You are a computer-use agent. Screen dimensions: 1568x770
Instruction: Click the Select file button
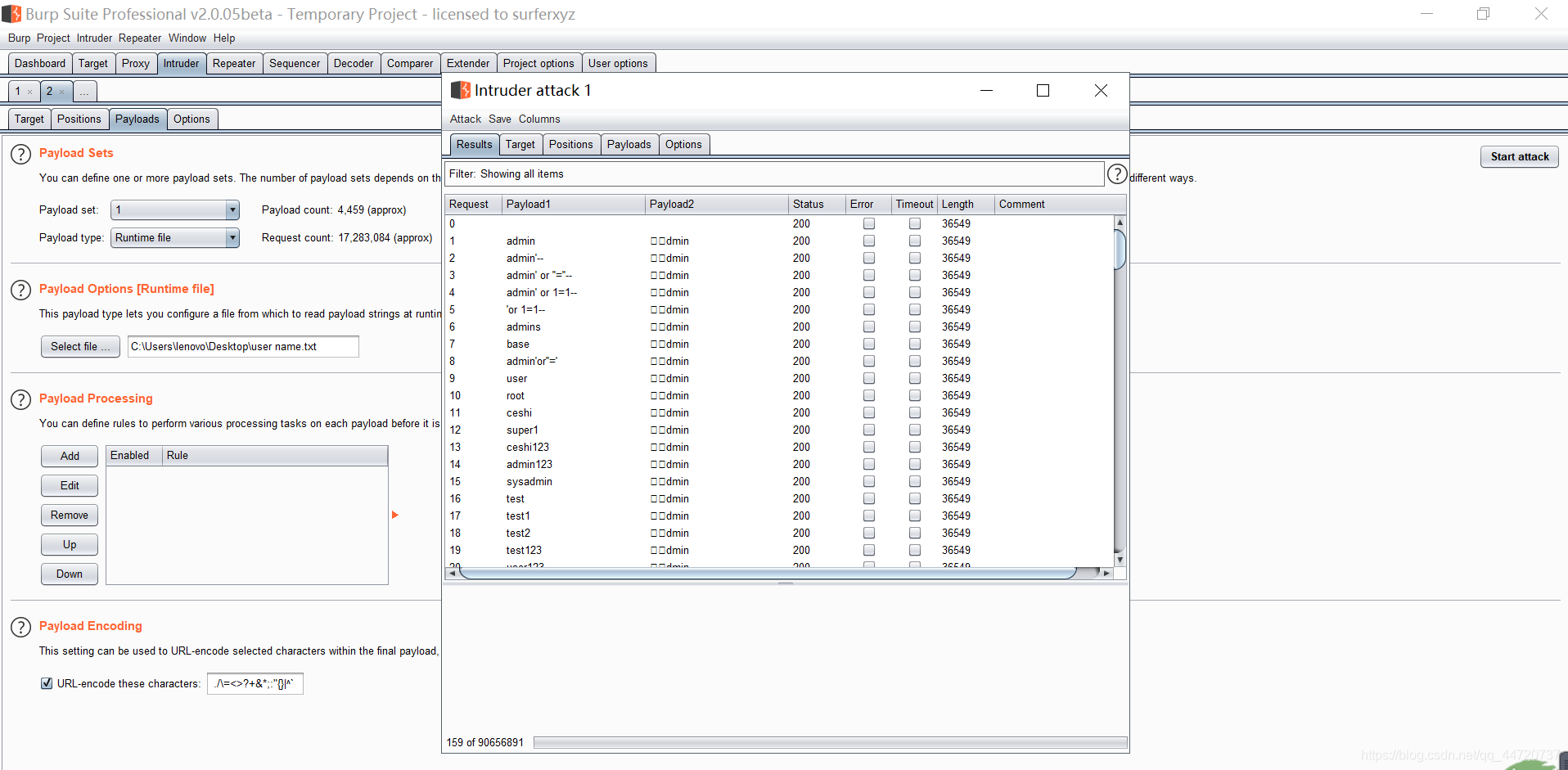click(80, 347)
